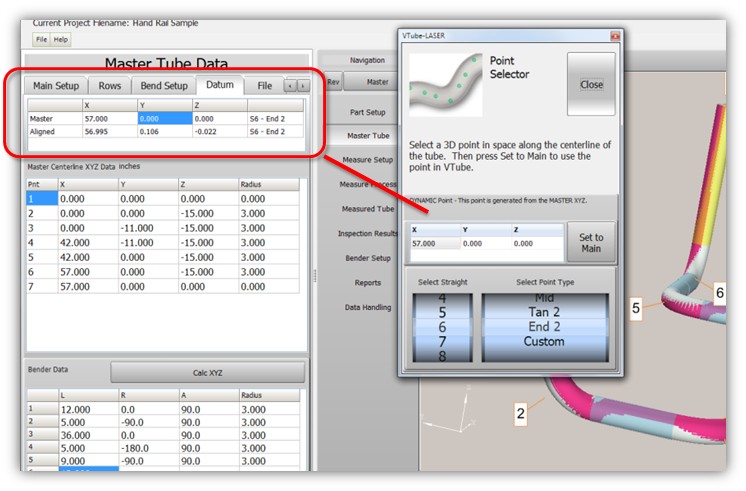
Task: Click point label 2 in the 3D view
Action: click(521, 412)
